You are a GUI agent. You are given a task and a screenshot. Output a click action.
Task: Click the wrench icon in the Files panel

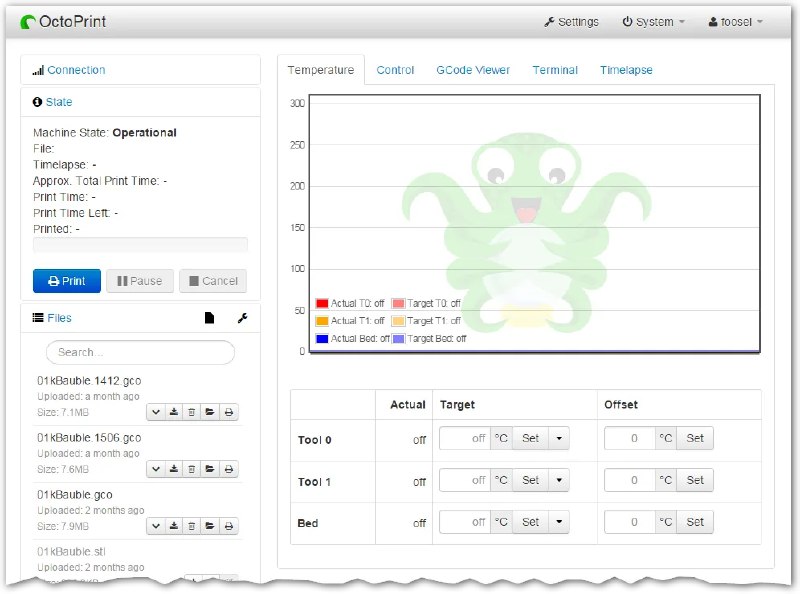[x=241, y=317]
